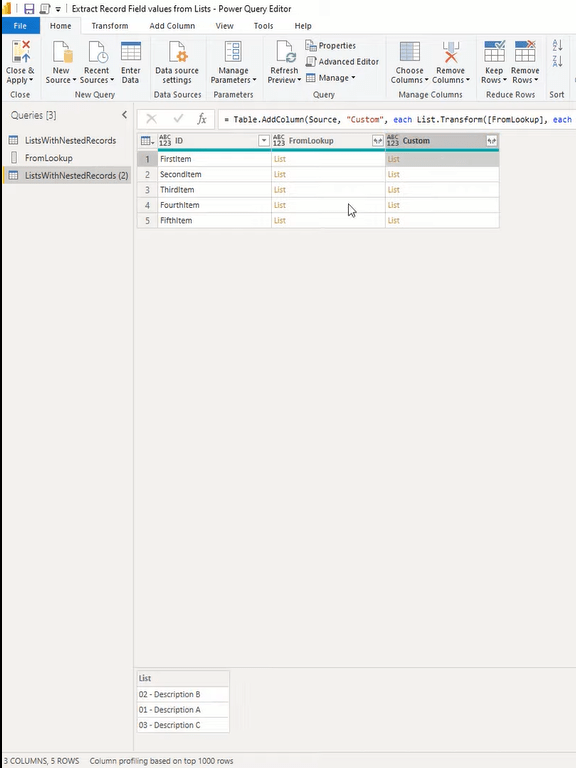Open the New Source icon
Screen dimensions: 576x768
click(62, 52)
